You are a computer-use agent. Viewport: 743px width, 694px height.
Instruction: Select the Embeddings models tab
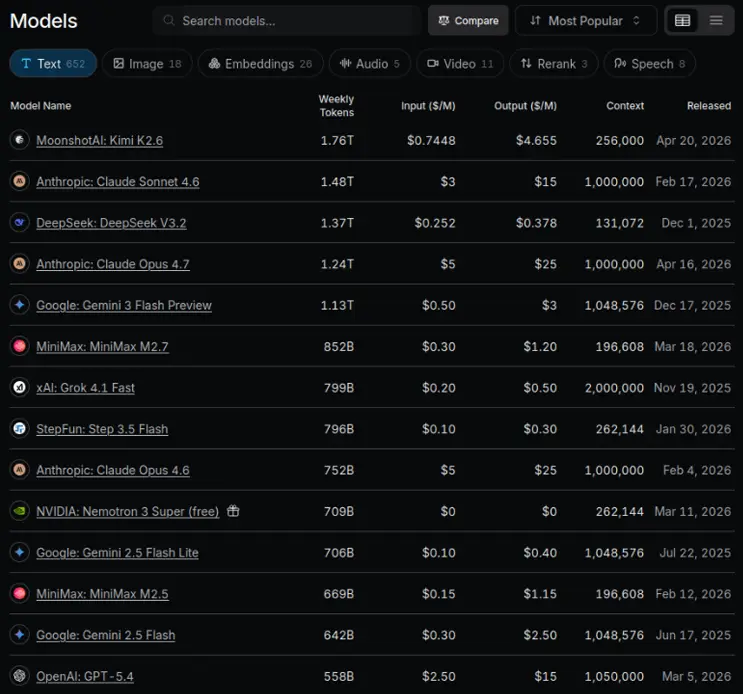260,64
